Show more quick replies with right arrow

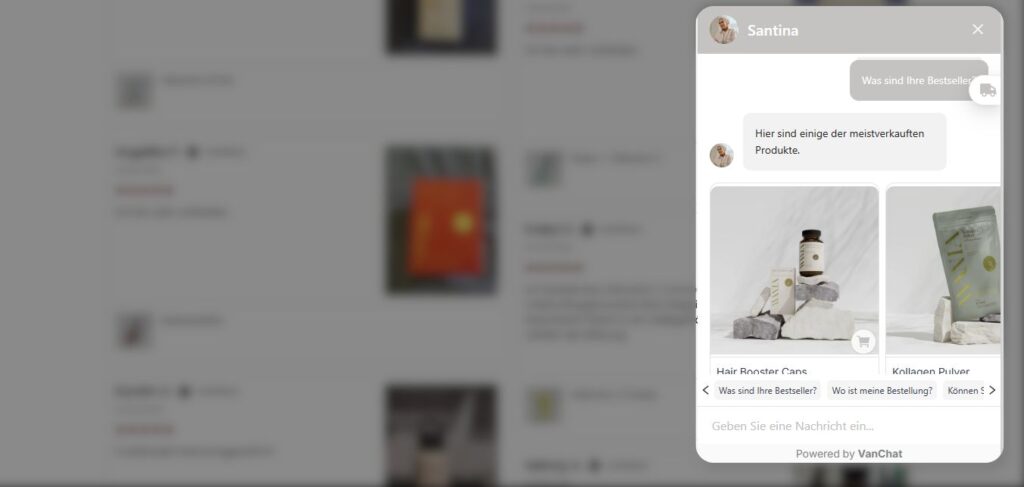(992, 390)
